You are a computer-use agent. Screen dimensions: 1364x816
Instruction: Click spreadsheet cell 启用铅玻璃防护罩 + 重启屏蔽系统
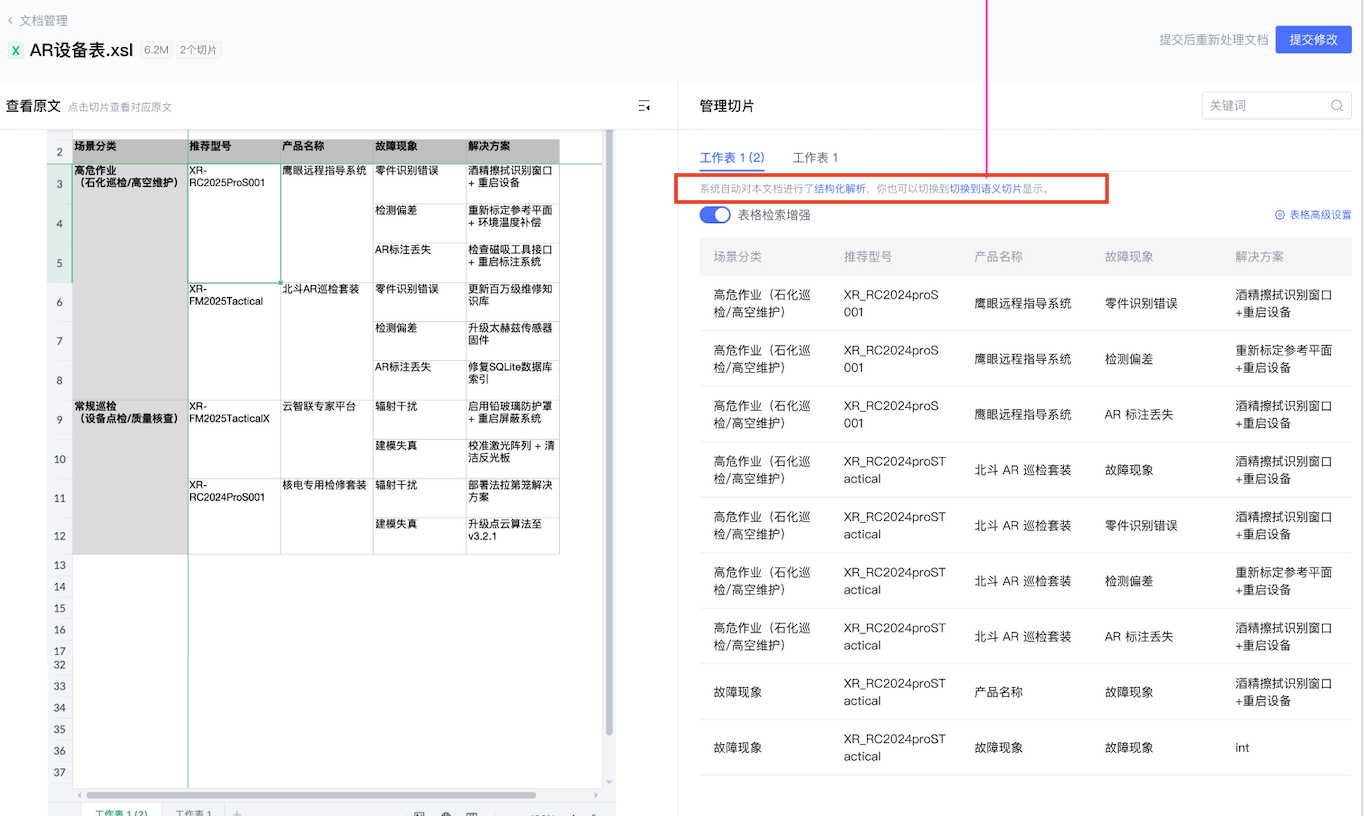point(513,419)
